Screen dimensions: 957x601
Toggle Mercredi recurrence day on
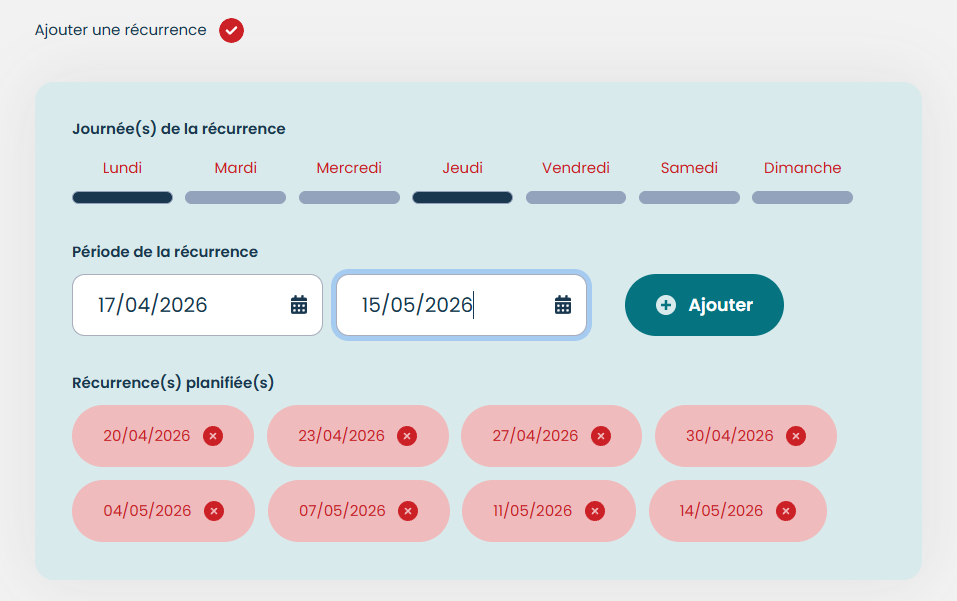(x=349, y=197)
